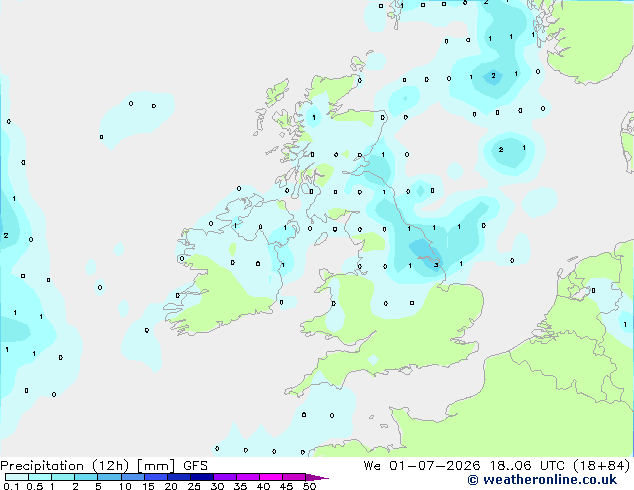This screenshot has height=490, width=634.
Task: Click legend label '20'
Action: click(x=171, y=486)
